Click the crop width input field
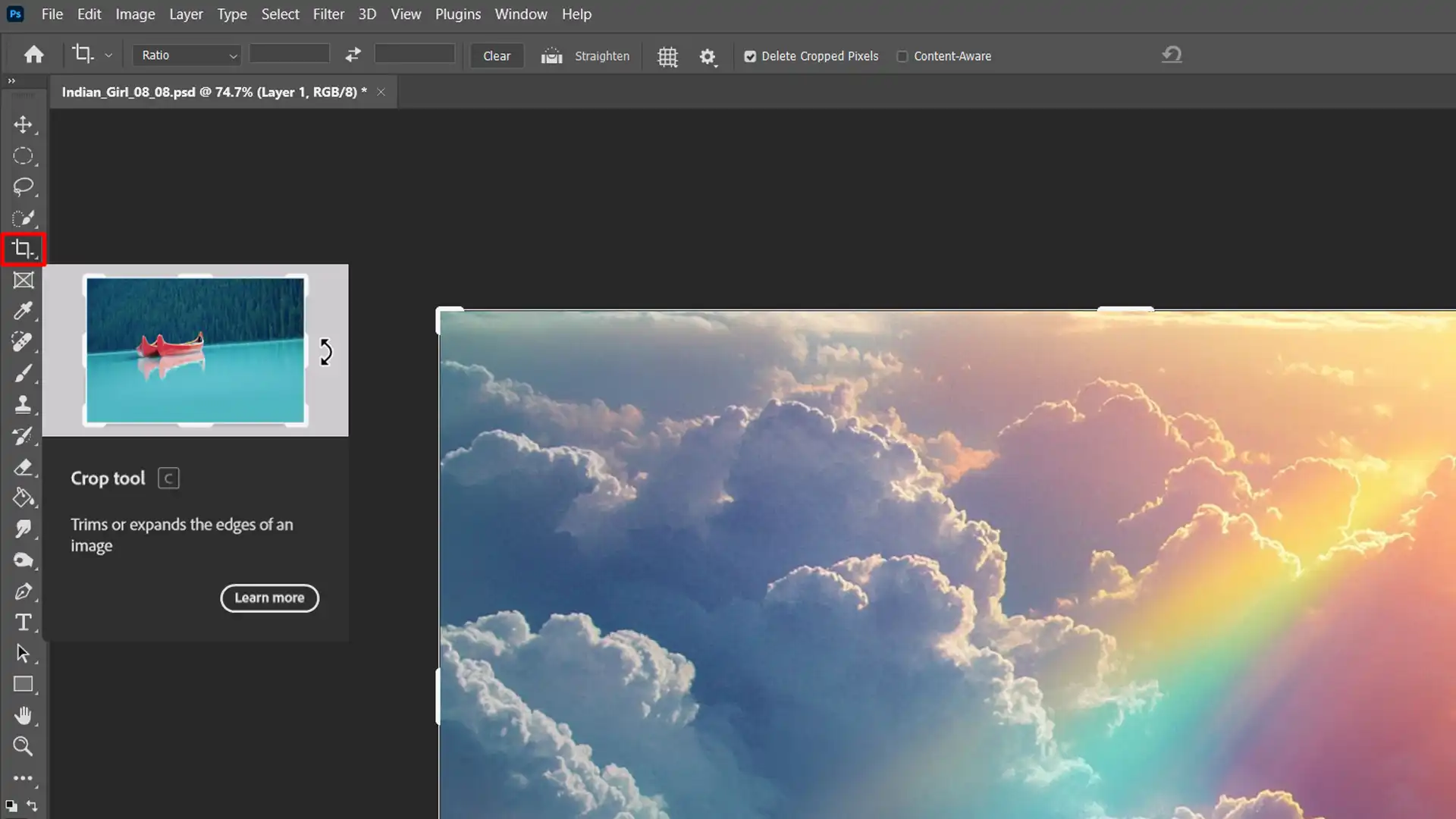The width and height of the screenshot is (1456, 819). tap(290, 53)
